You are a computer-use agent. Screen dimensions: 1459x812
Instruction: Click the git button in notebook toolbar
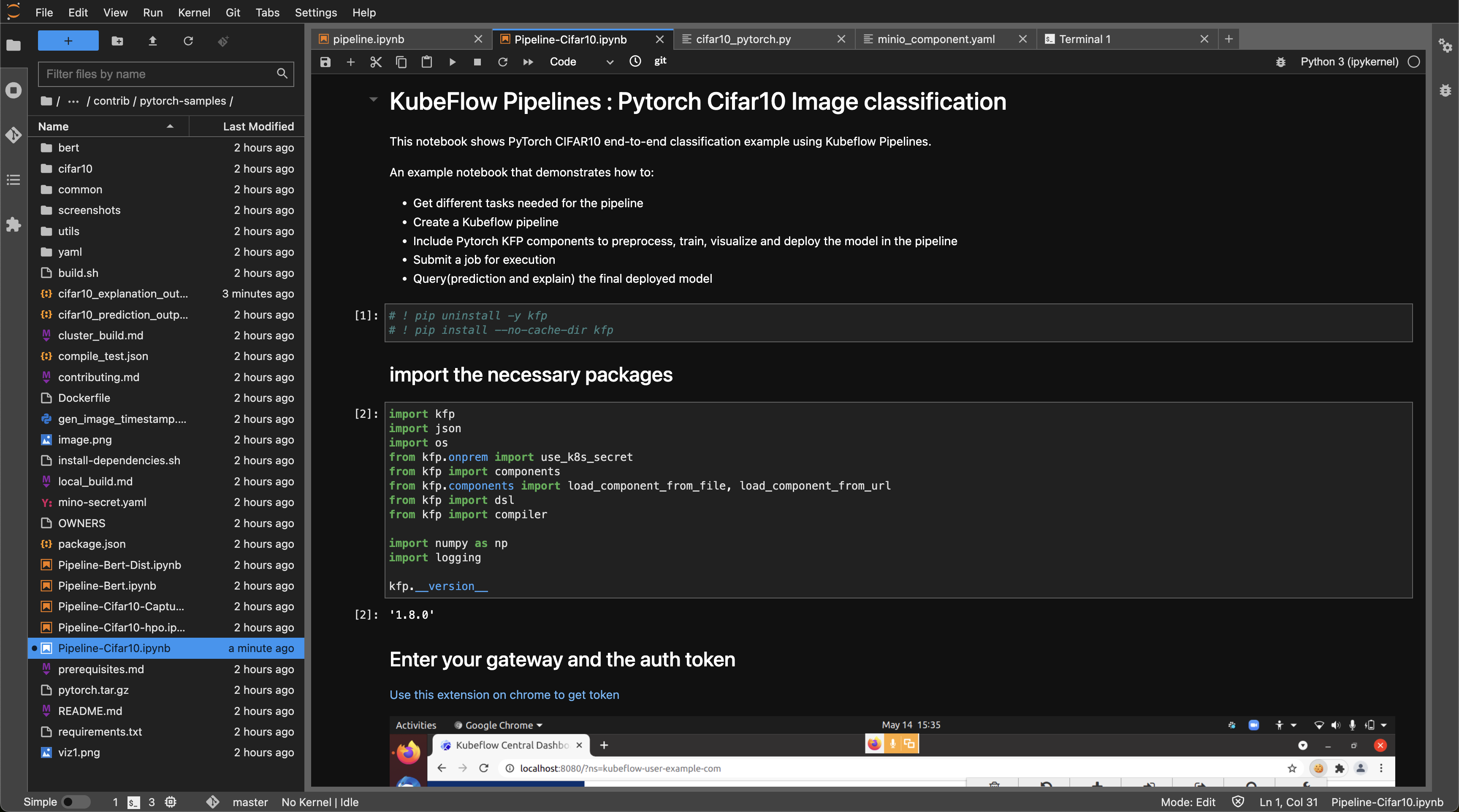click(x=660, y=61)
